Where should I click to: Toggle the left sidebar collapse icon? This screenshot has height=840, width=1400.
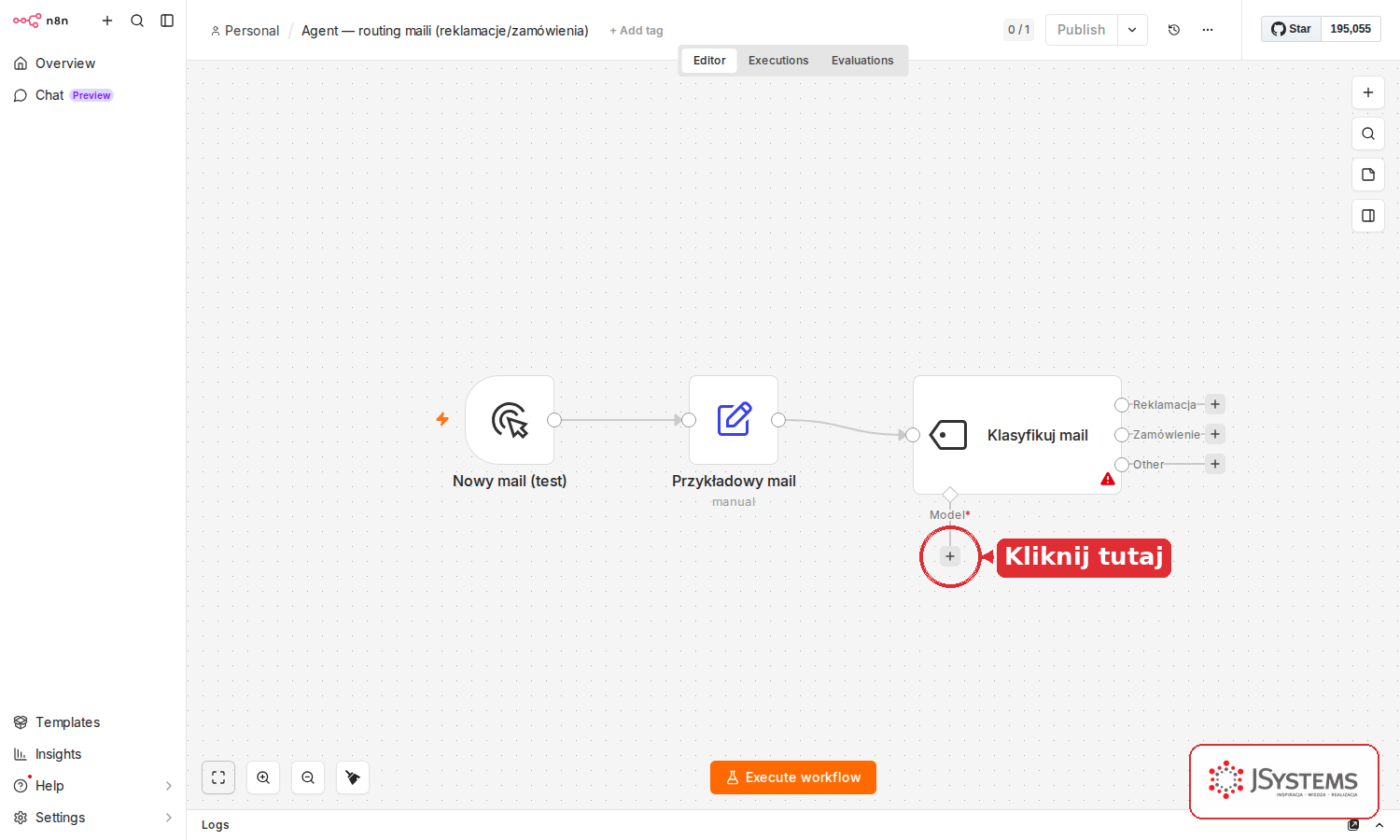tap(167, 21)
